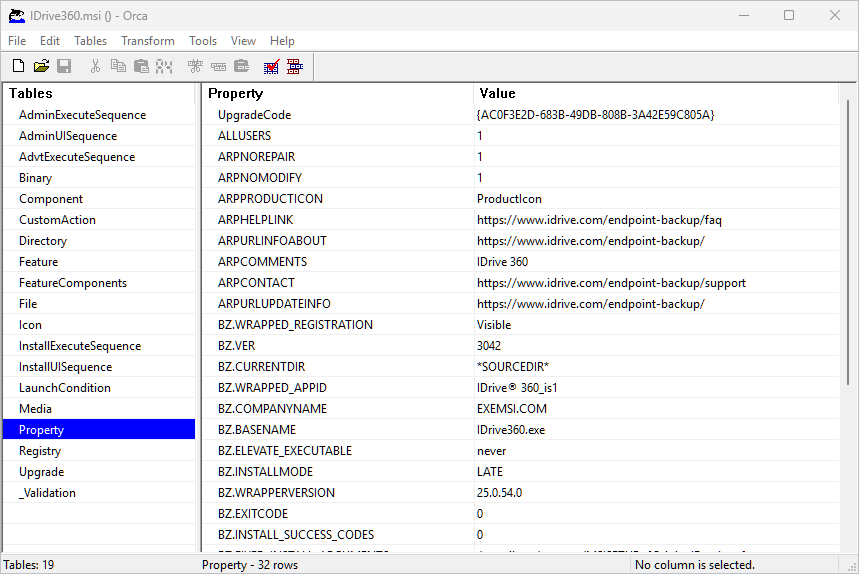The image size is (859, 574).
Task: Click the Paste clipboard toolbar icon
Action: pyautogui.click(x=141, y=67)
